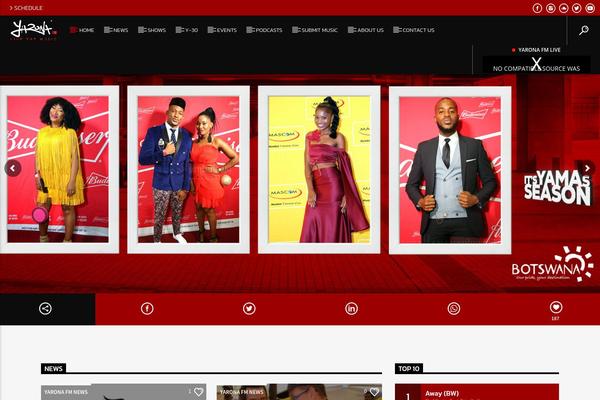
Task: Open the share icon in black panel
Action: click(x=45, y=309)
